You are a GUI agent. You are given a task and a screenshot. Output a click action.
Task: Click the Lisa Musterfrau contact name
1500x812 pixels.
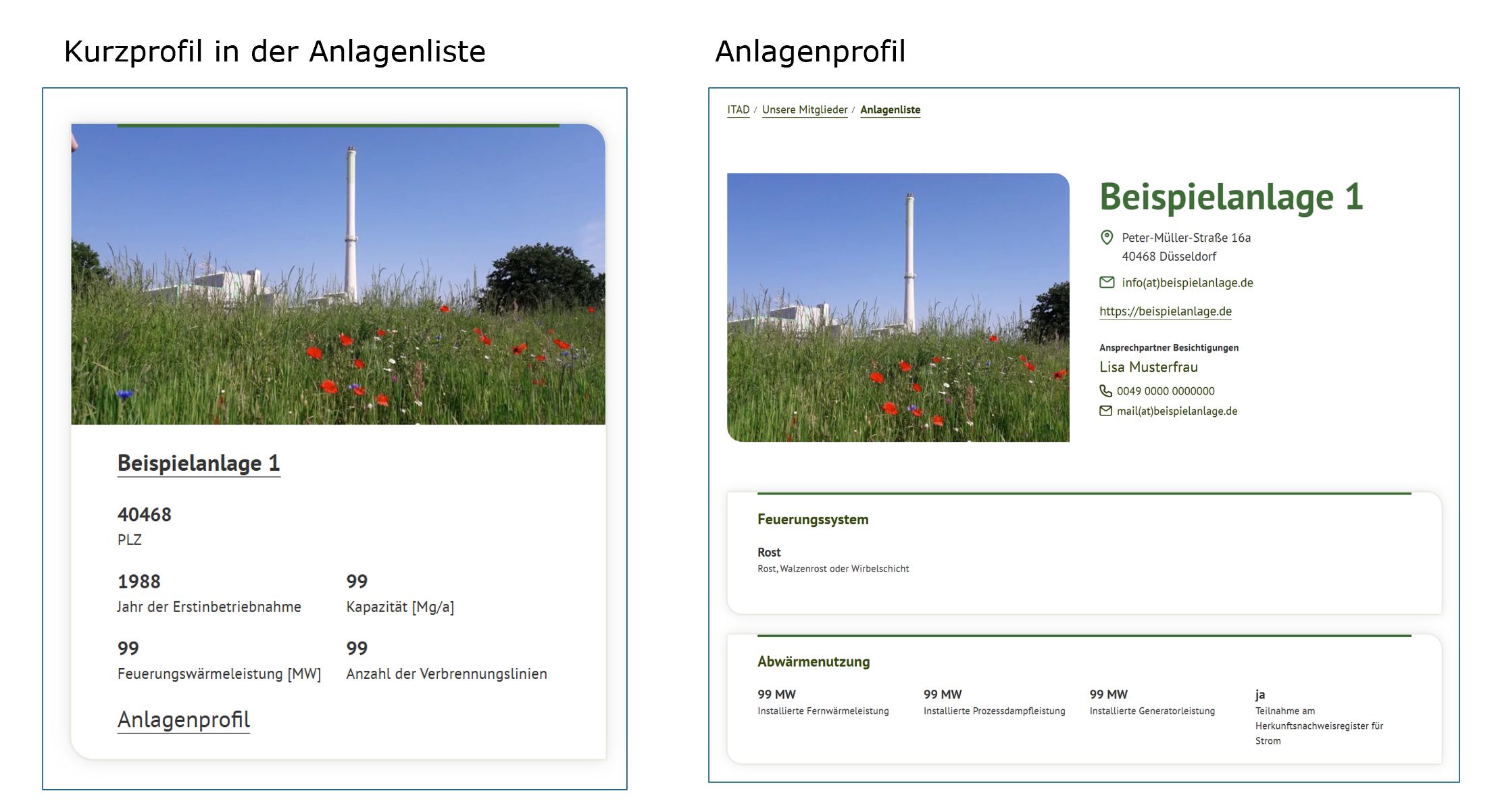1148,367
